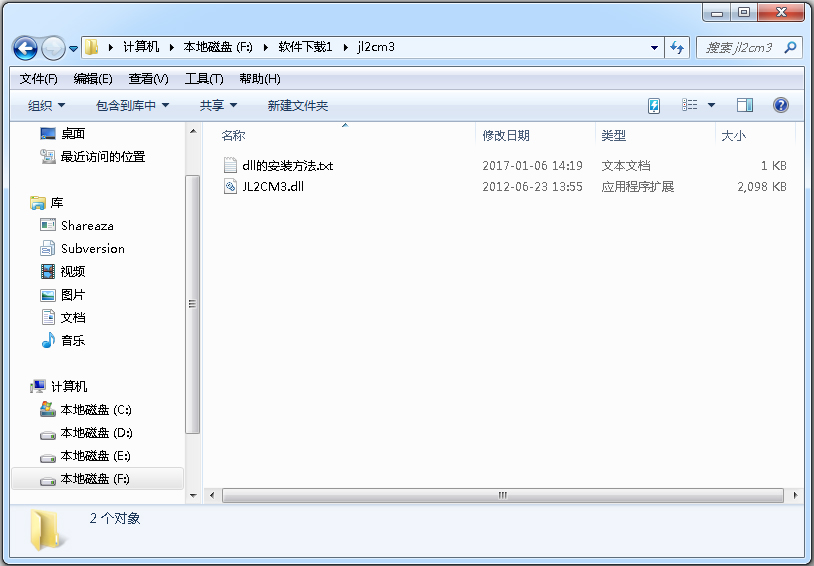Viewport: 814px width, 566px height.
Task: Click the change view icon
Action: tap(689, 105)
